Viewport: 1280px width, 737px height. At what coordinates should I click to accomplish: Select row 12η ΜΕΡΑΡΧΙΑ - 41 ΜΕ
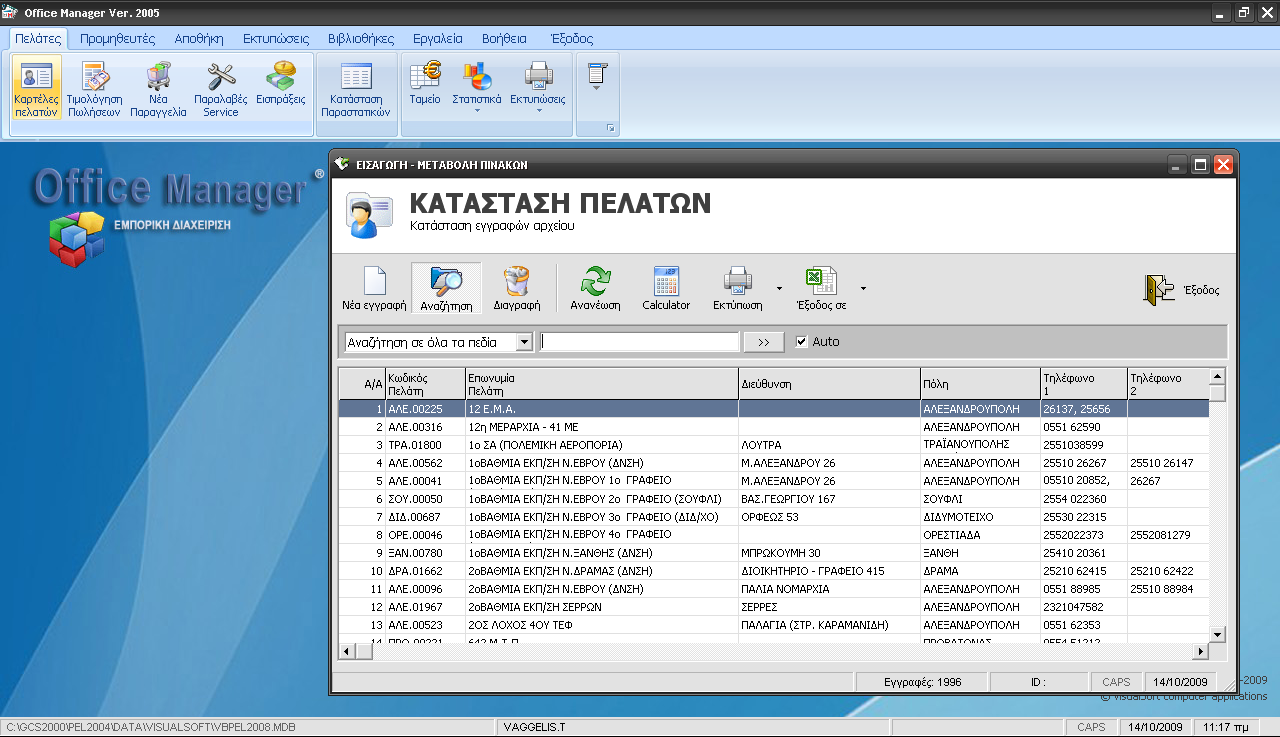coord(773,427)
